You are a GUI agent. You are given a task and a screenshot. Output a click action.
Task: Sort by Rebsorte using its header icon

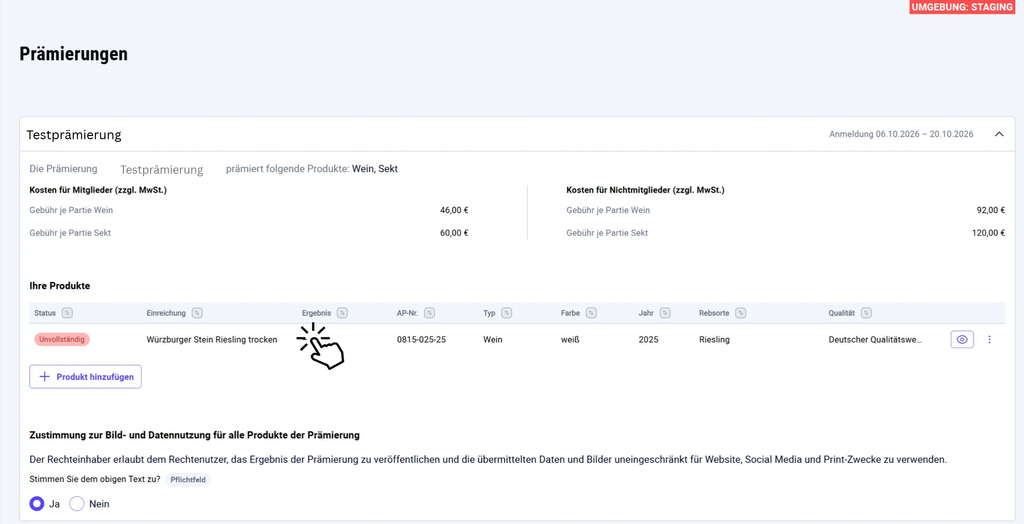pos(740,313)
